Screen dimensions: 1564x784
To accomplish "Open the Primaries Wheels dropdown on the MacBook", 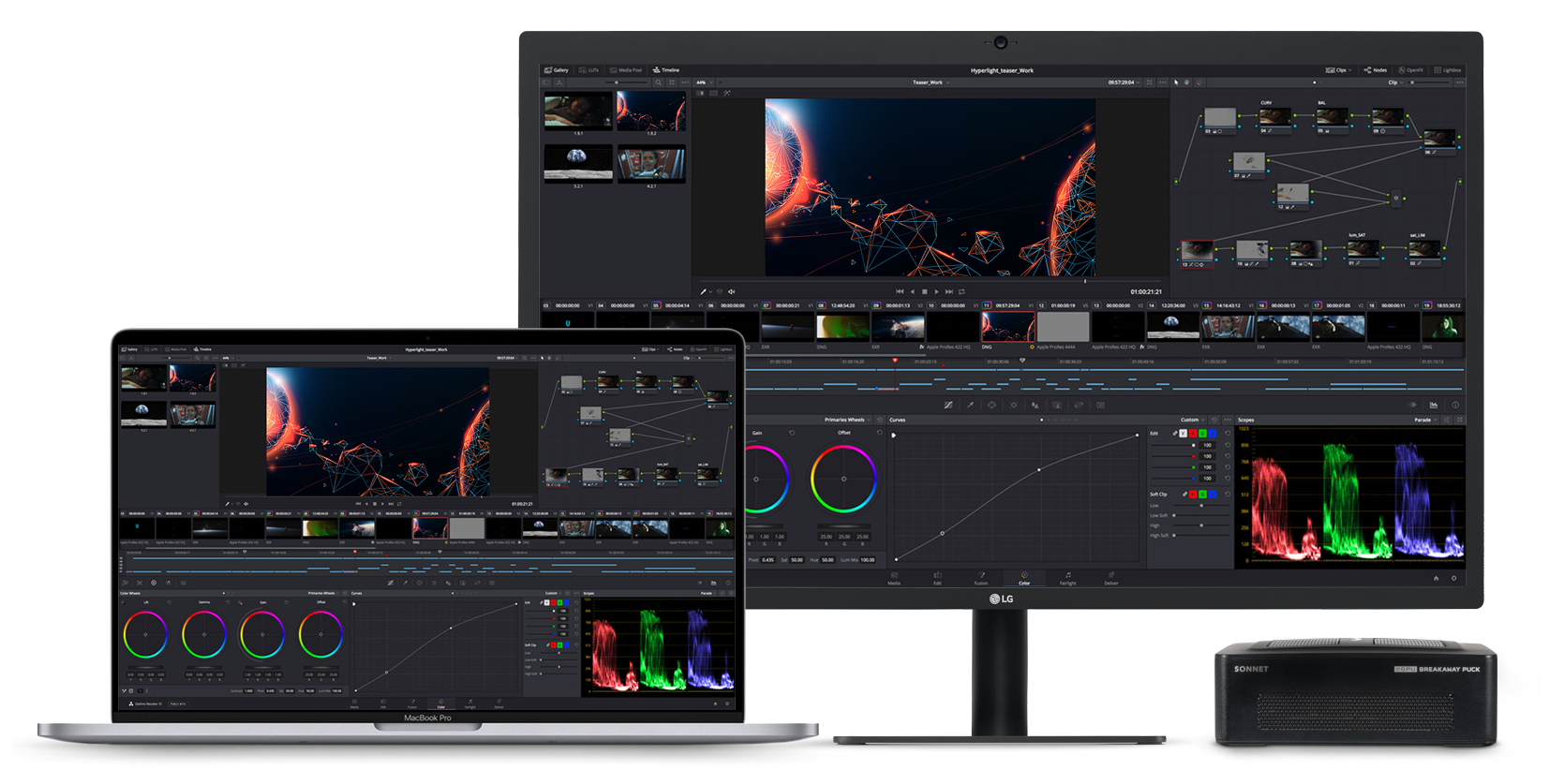I will (x=323, y=593).
